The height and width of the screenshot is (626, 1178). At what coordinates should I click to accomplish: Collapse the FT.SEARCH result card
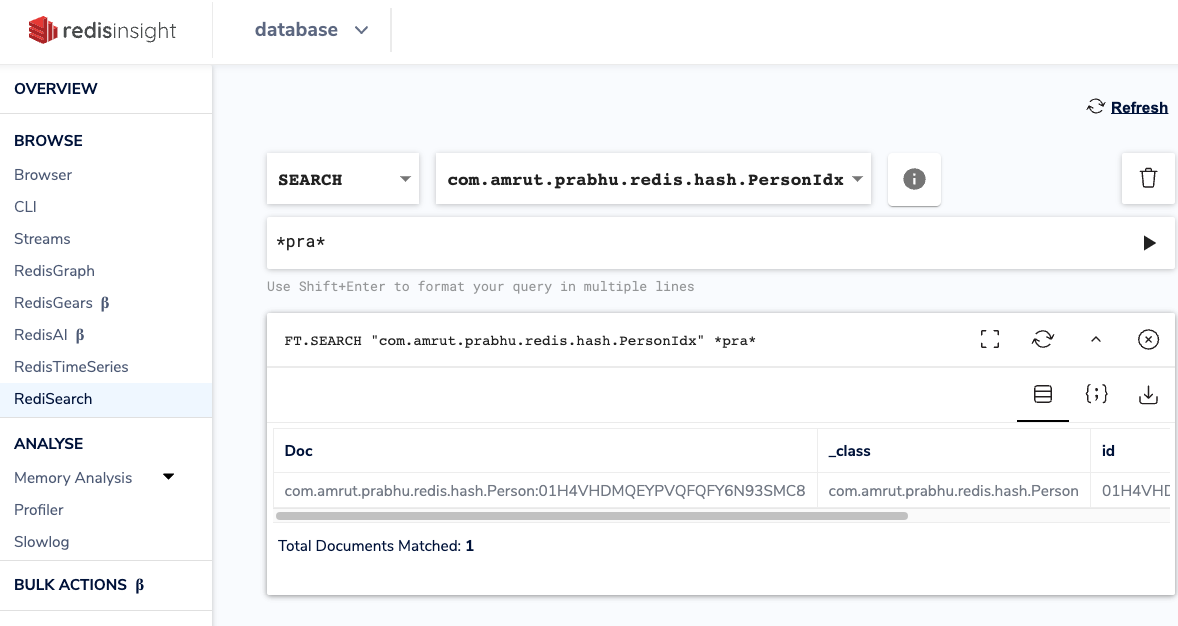click(x=1095, y=340)
